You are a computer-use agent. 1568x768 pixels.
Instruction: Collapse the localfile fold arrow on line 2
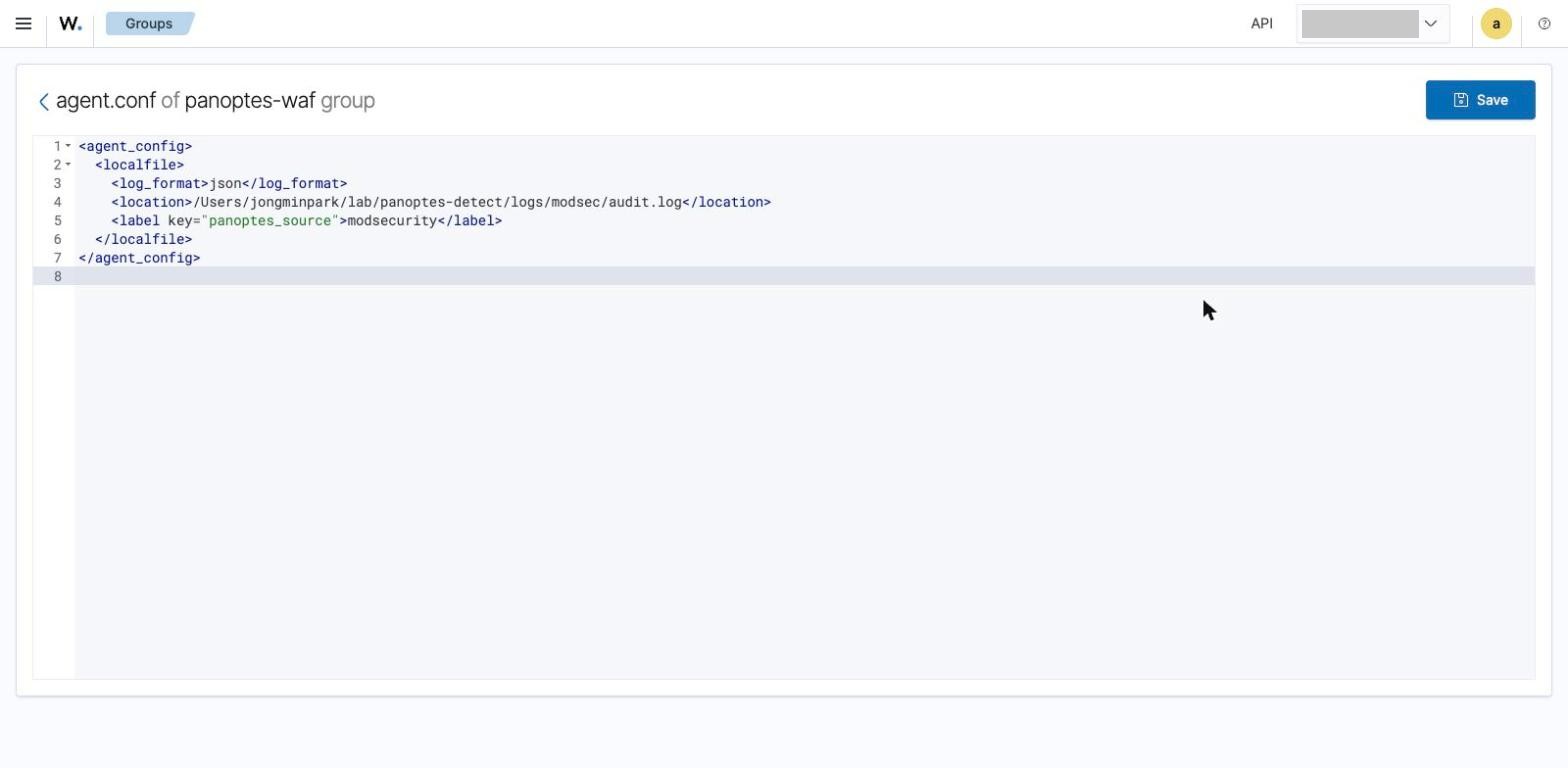click(68, 165)
